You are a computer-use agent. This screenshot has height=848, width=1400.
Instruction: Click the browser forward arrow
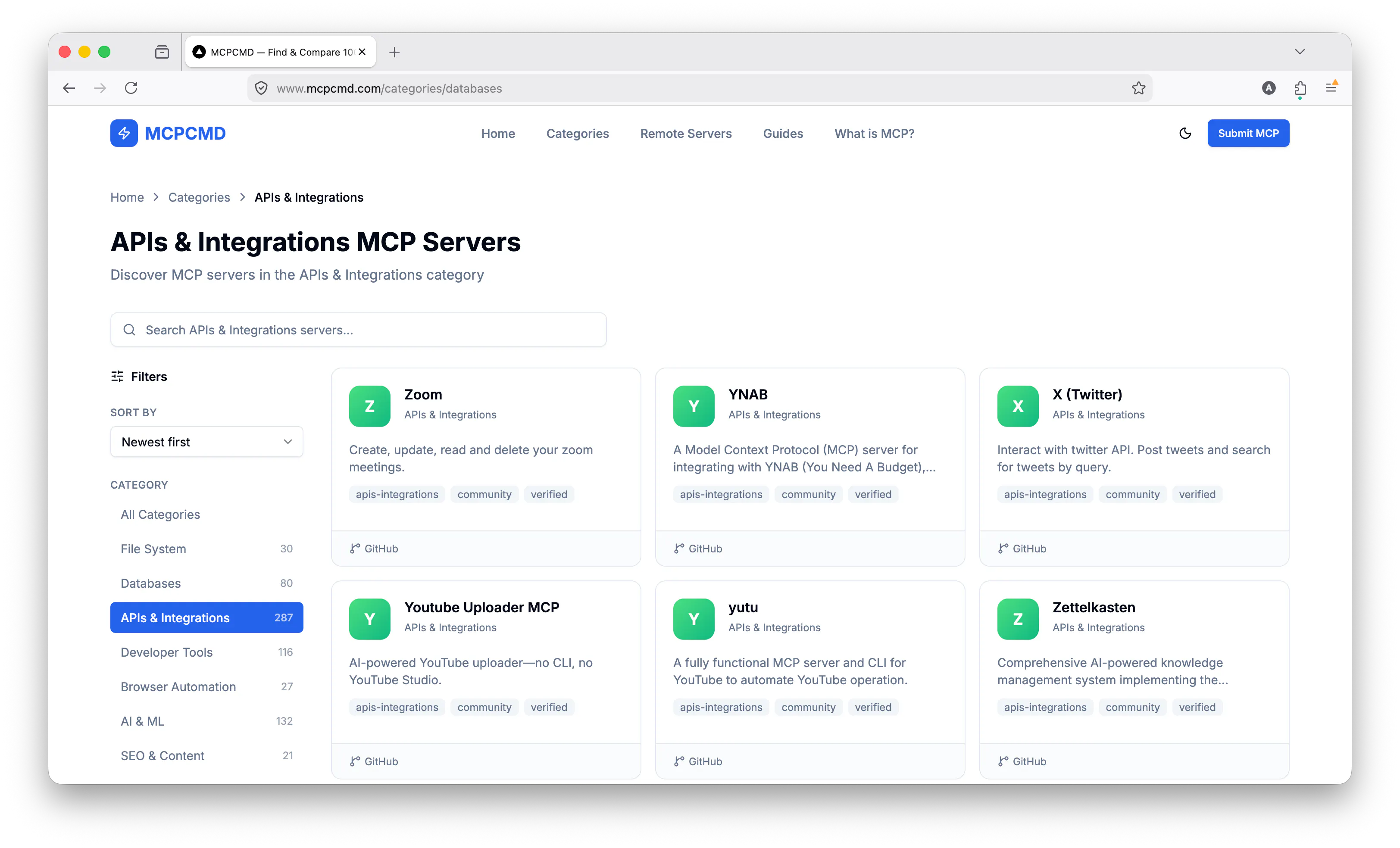(100, 88)
